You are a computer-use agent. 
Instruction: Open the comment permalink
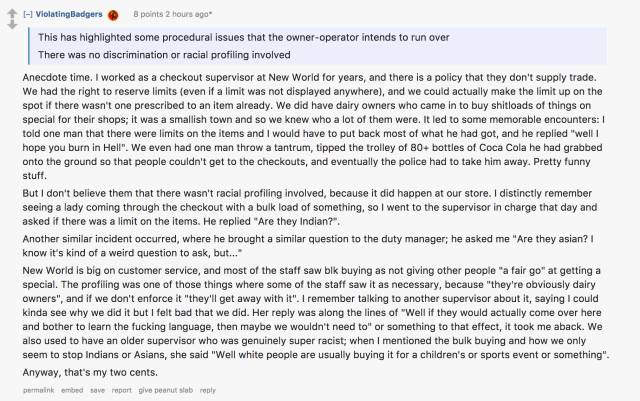(38, 390)
